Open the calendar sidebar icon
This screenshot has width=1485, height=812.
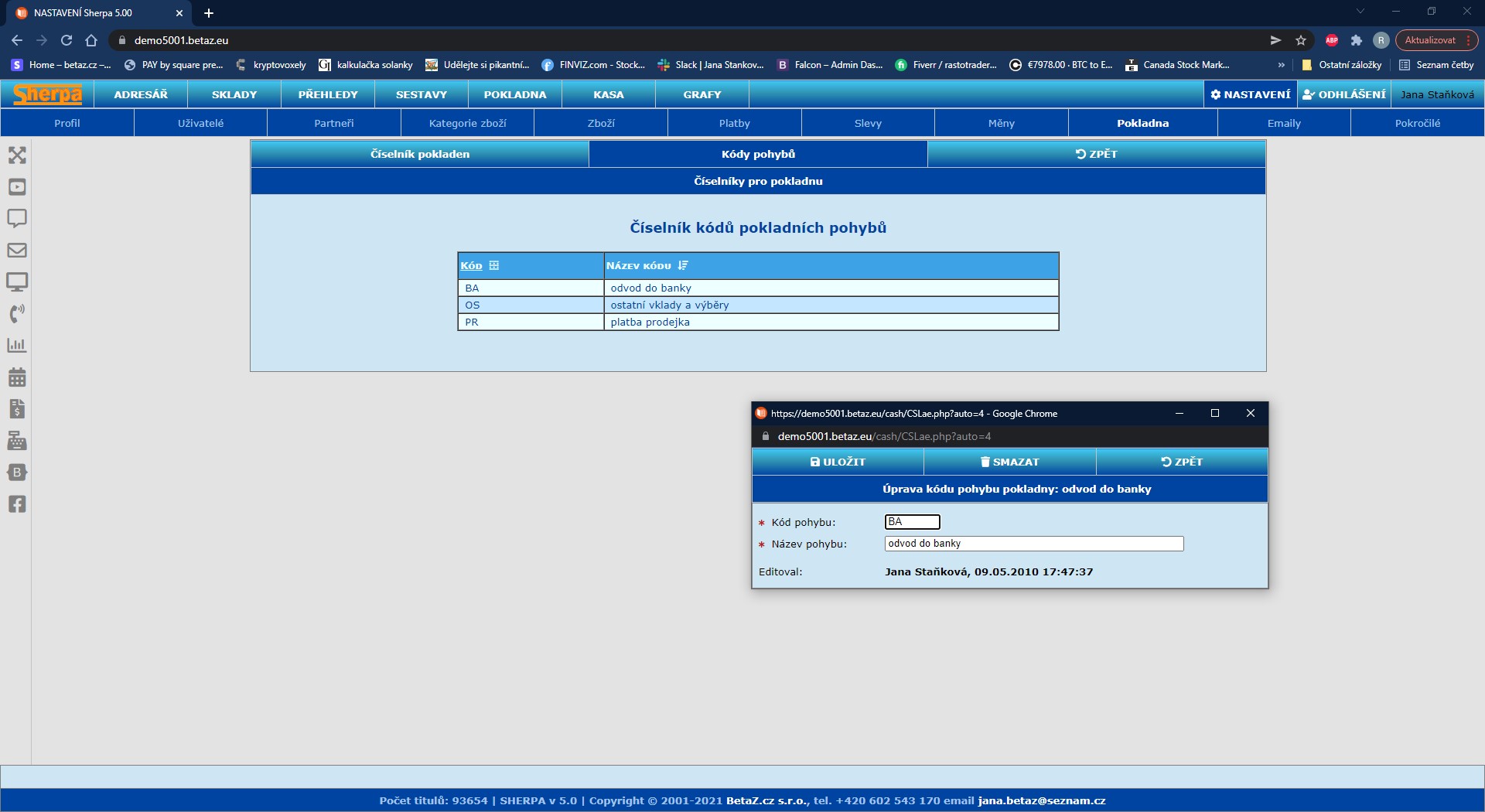pos(17,377)
